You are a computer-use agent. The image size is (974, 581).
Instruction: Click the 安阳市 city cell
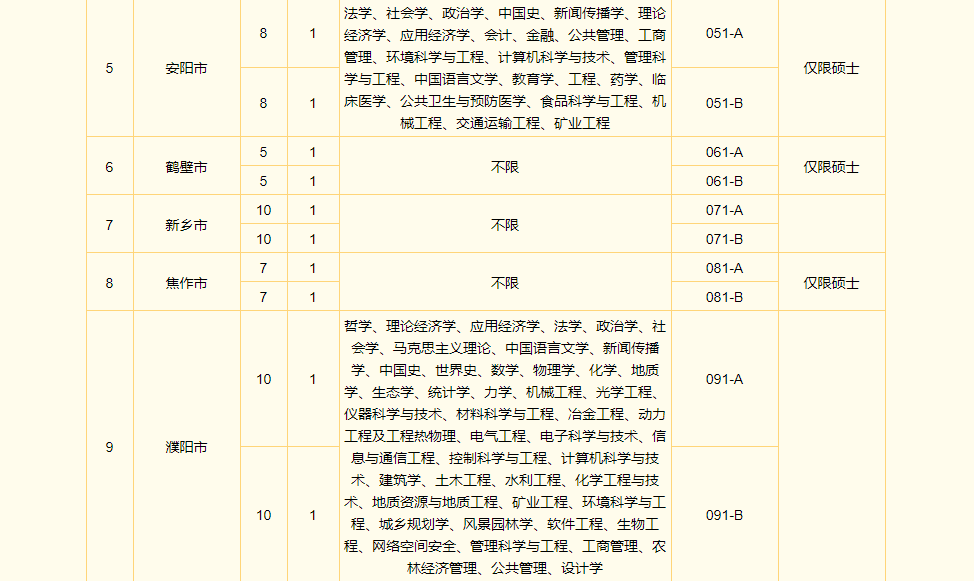coord(186,68)
